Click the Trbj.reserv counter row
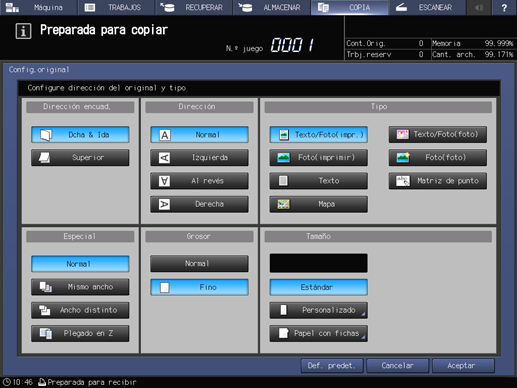This screenshot has height=388, width=517. pos(387,54)
